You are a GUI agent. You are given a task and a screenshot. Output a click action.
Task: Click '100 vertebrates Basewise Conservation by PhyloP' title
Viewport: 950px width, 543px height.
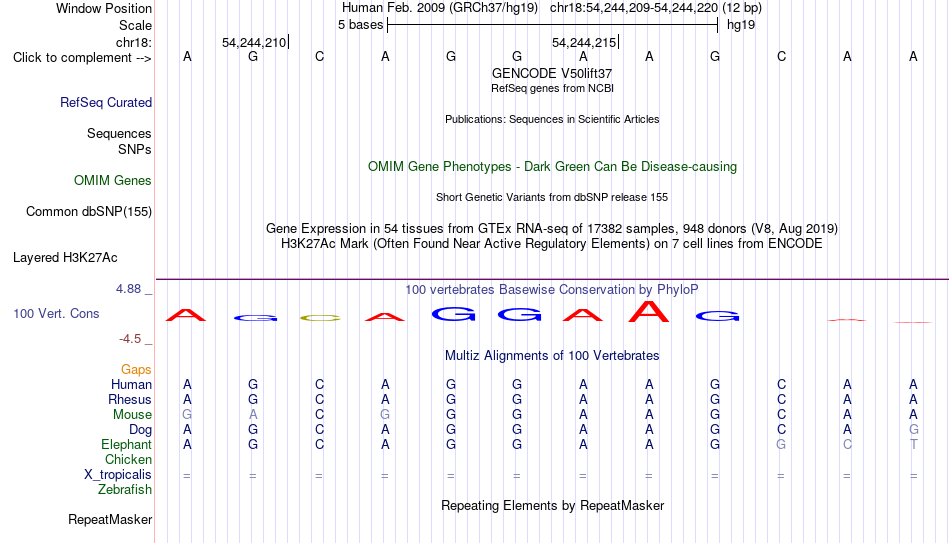552,290
